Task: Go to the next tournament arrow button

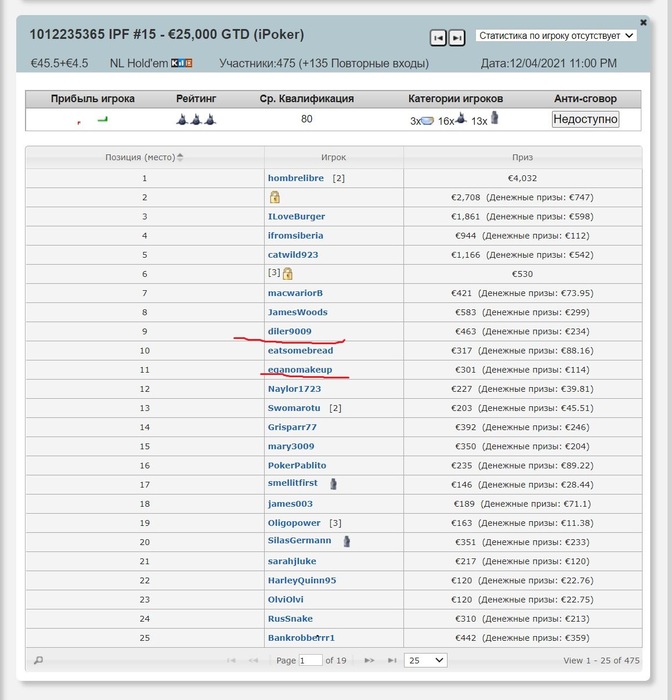Action: pyautogui.click(x=456, y=37)
